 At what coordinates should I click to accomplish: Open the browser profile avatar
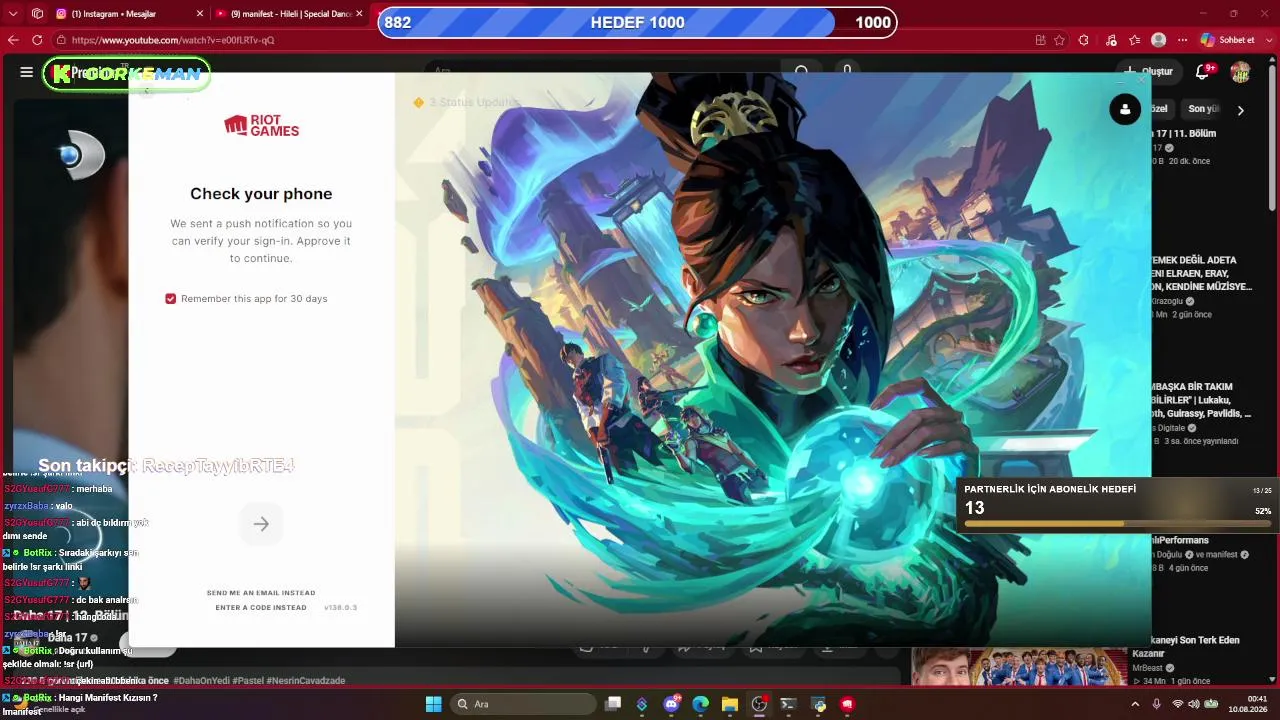point(1158,40)
